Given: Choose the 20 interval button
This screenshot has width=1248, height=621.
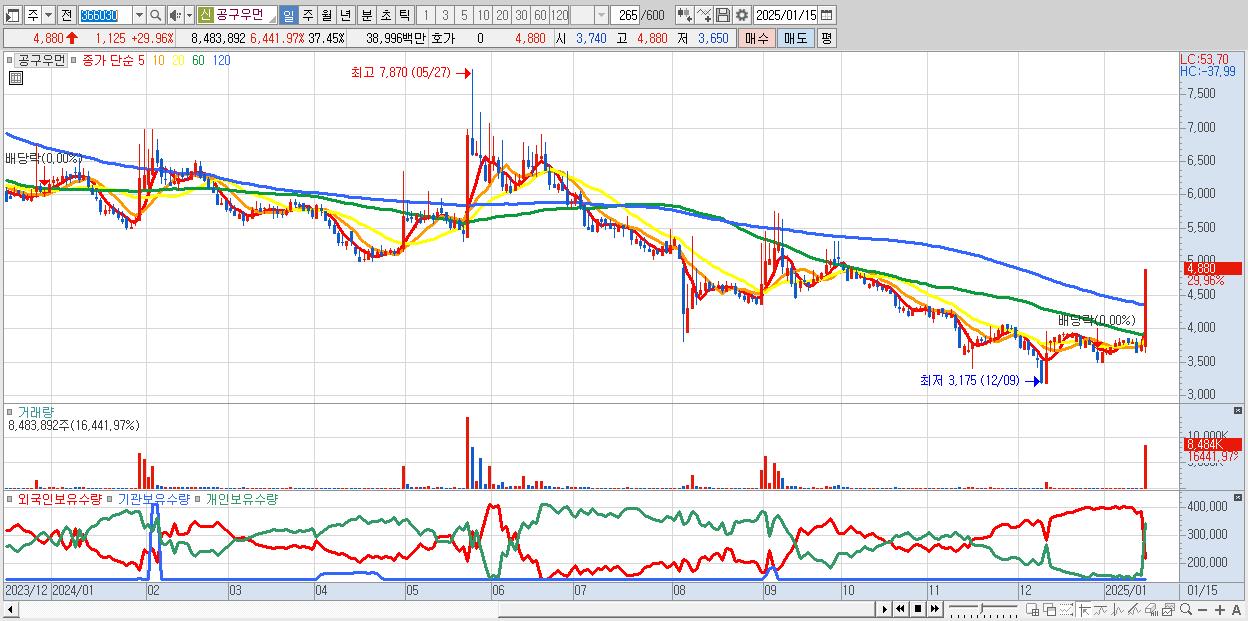Looking at the screenshot, I should 502,15.
